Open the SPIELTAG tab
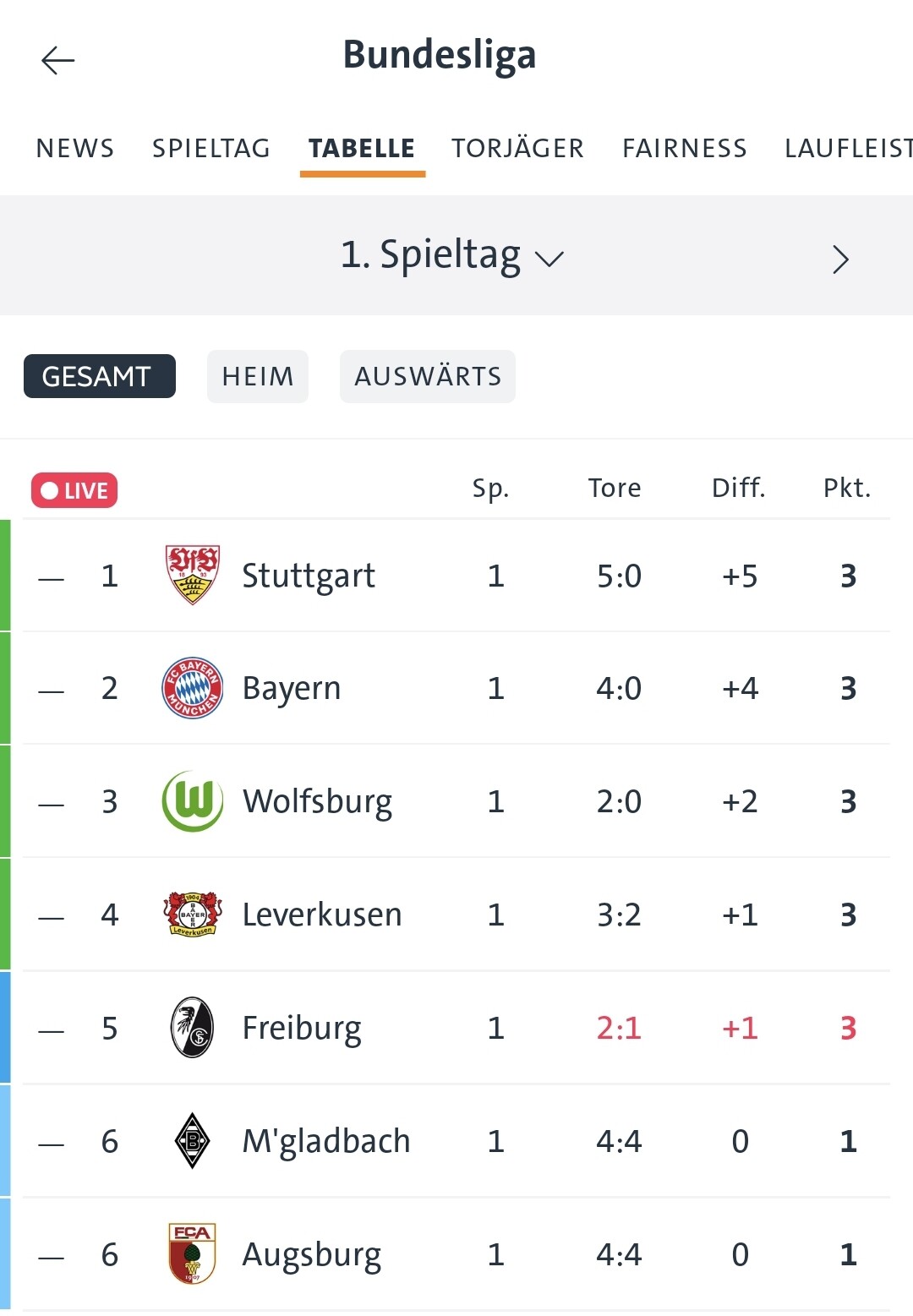The width and height of the screenshot is (913, 1316). (x=211, y=149)
